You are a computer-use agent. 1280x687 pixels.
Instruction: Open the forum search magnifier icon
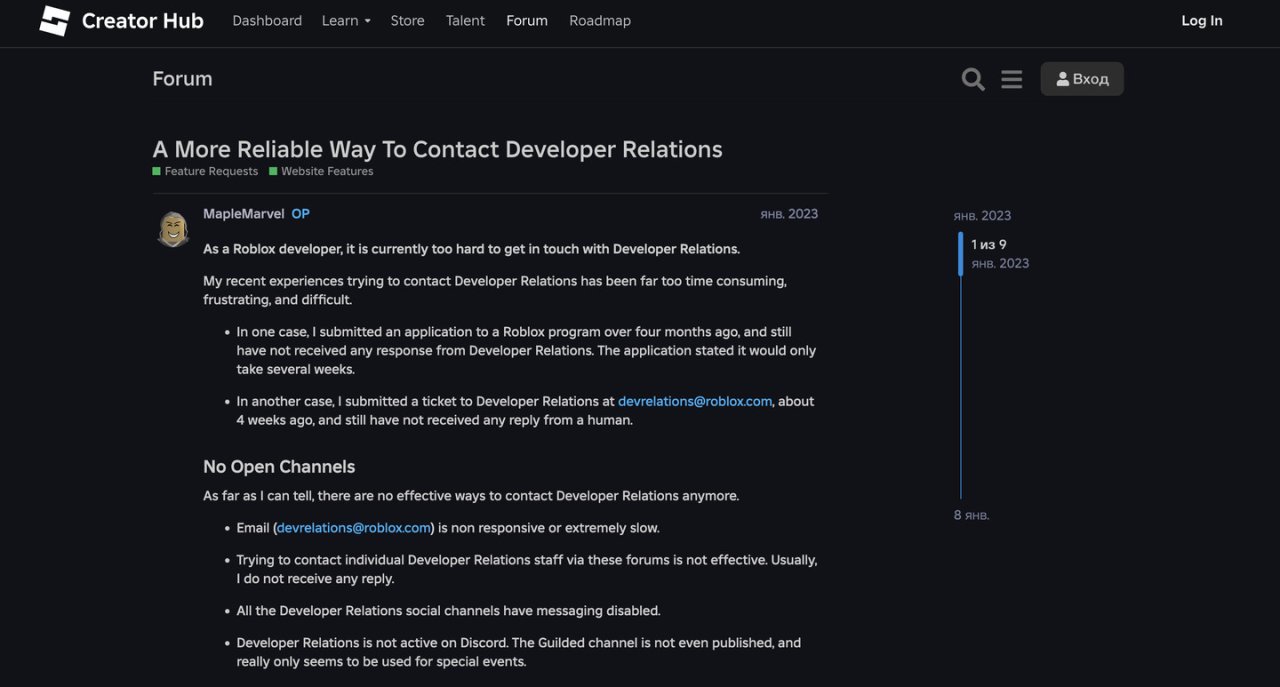(x=972, y=79)
